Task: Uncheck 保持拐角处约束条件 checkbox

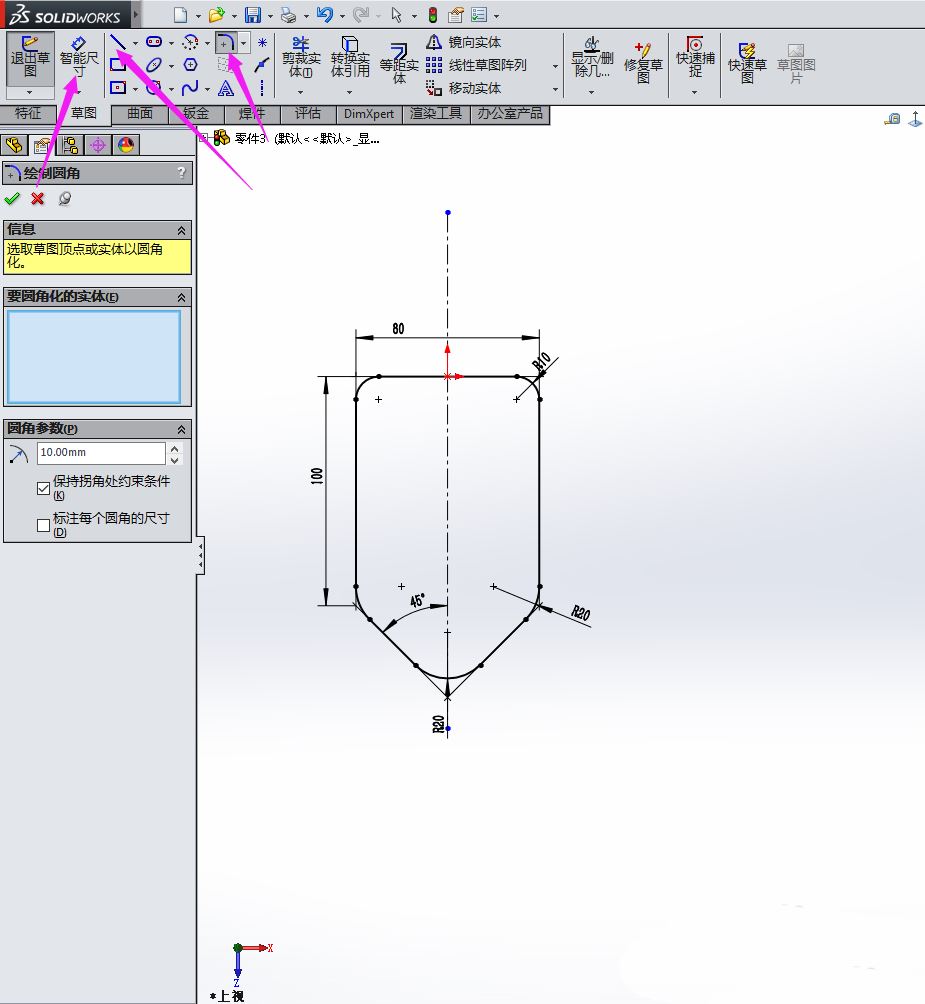Action: pyautogui.click(x=43, y=488)
